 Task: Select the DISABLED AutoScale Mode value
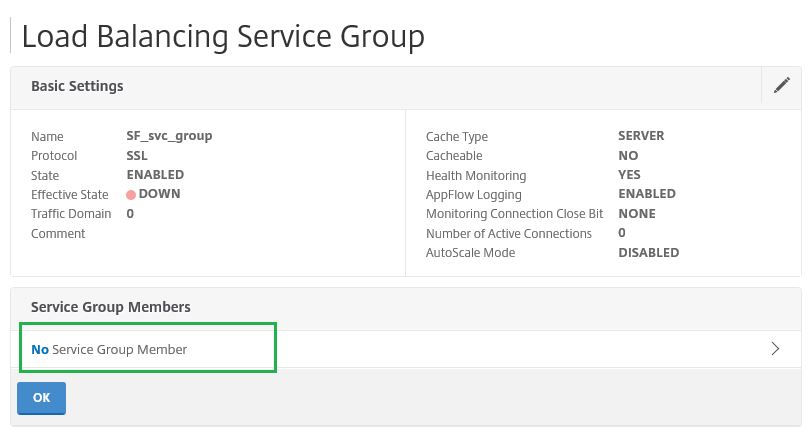pos(649,253)
